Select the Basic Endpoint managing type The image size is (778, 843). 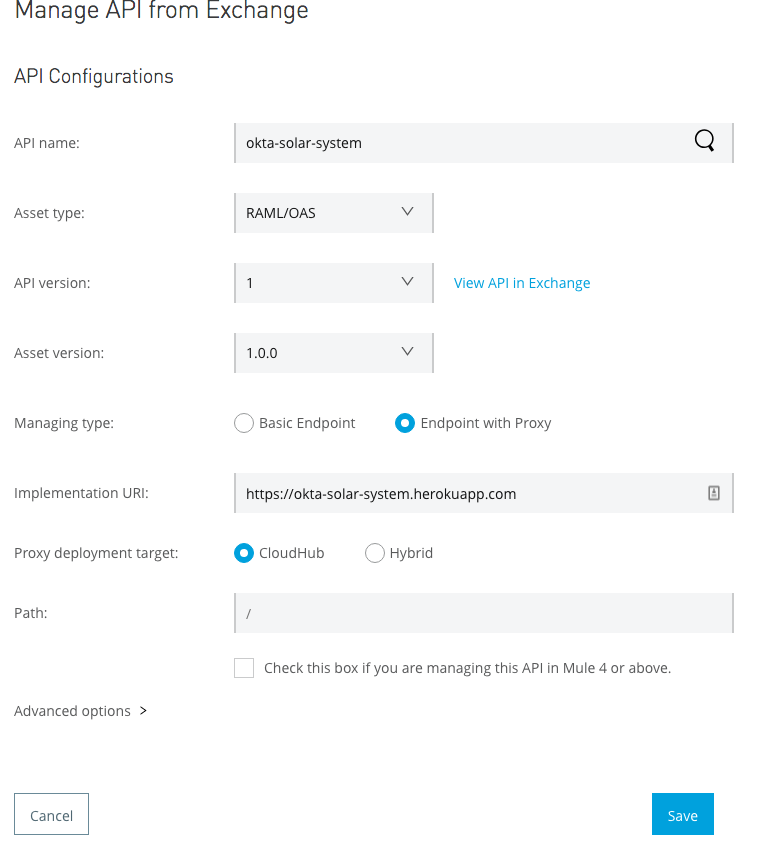pyautogui.click(x=244, y=423)
